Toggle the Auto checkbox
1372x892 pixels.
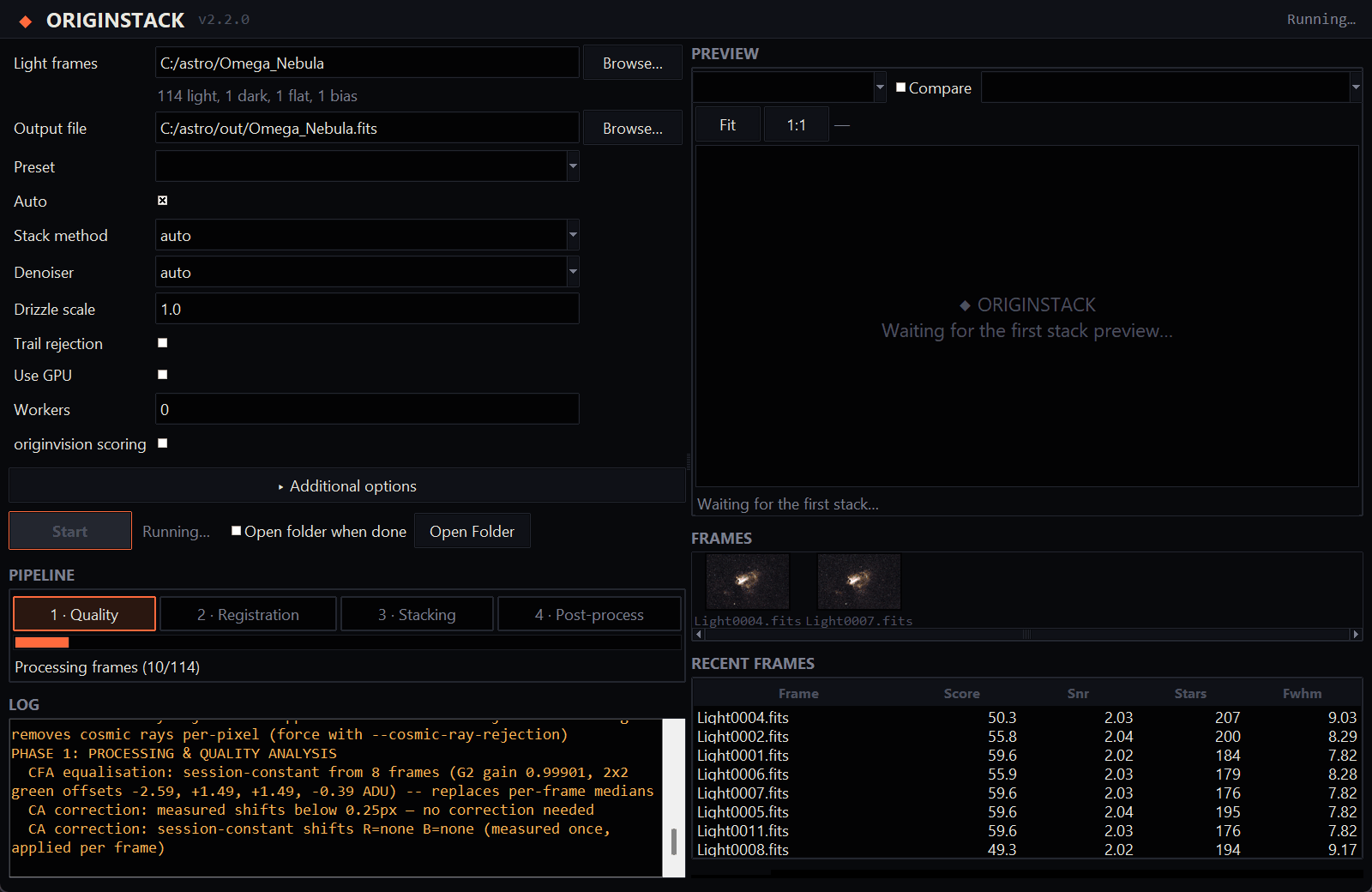163,201
